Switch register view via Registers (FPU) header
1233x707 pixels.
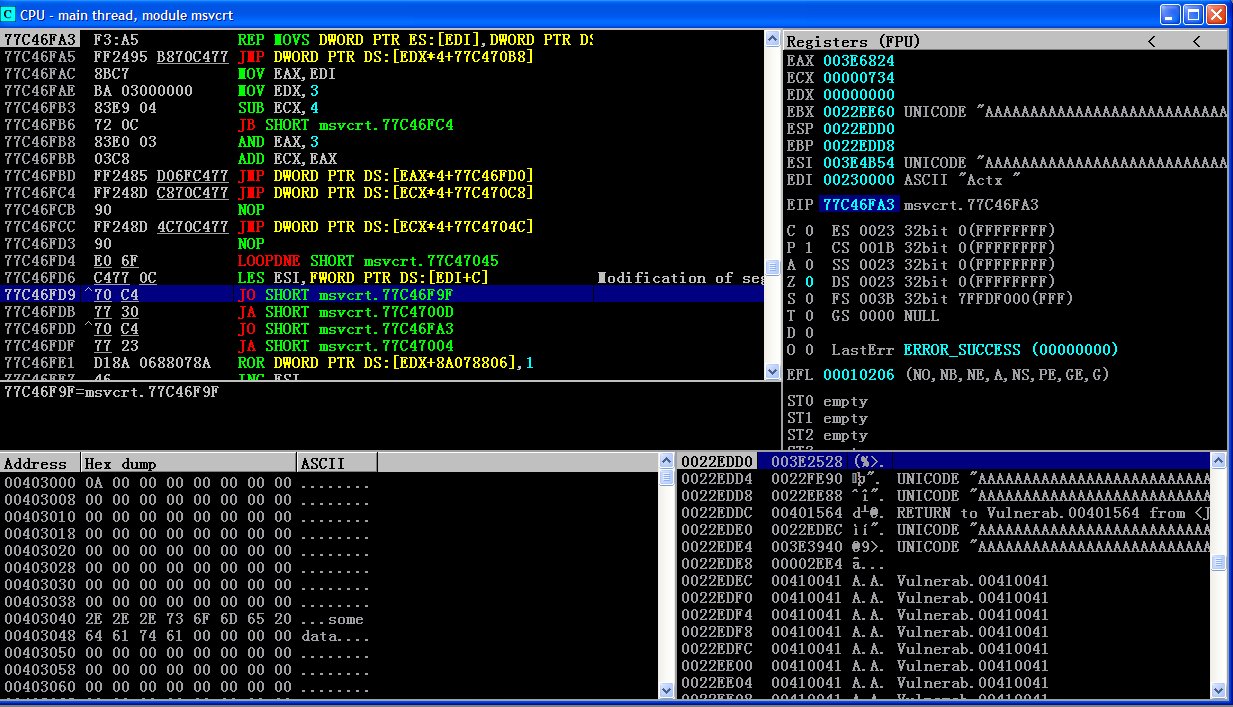[x=853, y=41]
